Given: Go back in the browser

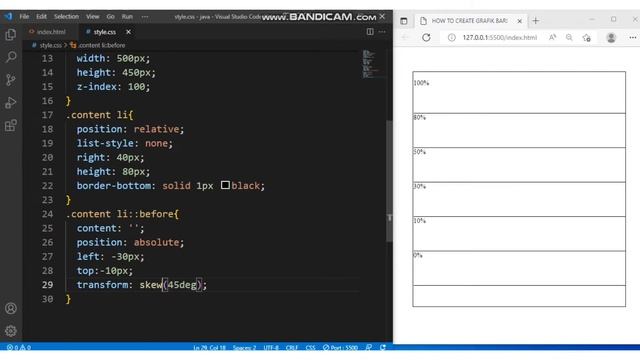Looking at the screenshot, I should (405, 38).
